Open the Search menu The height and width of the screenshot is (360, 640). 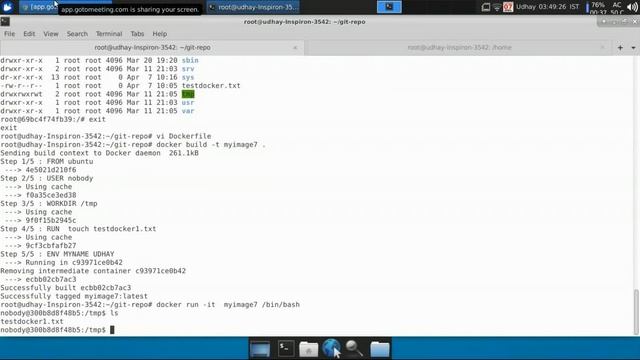point(77,34)
